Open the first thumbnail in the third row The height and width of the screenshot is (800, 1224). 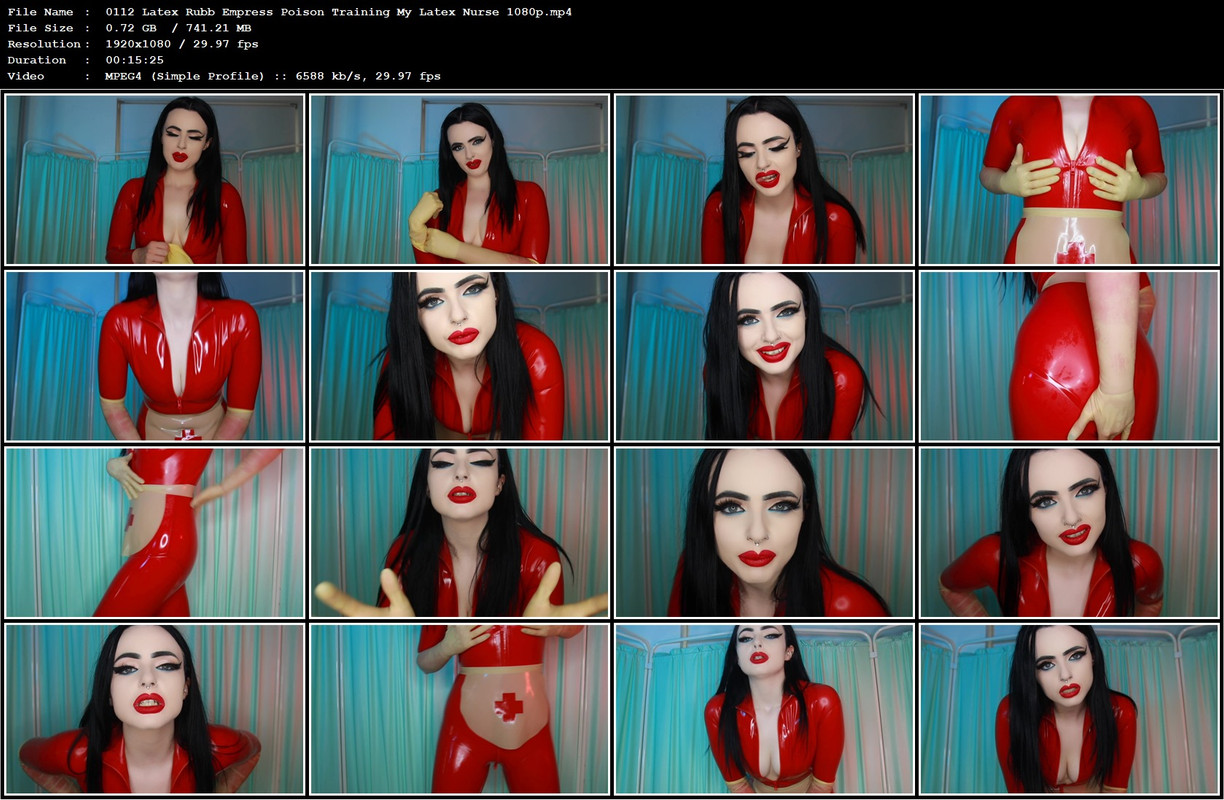155,533
